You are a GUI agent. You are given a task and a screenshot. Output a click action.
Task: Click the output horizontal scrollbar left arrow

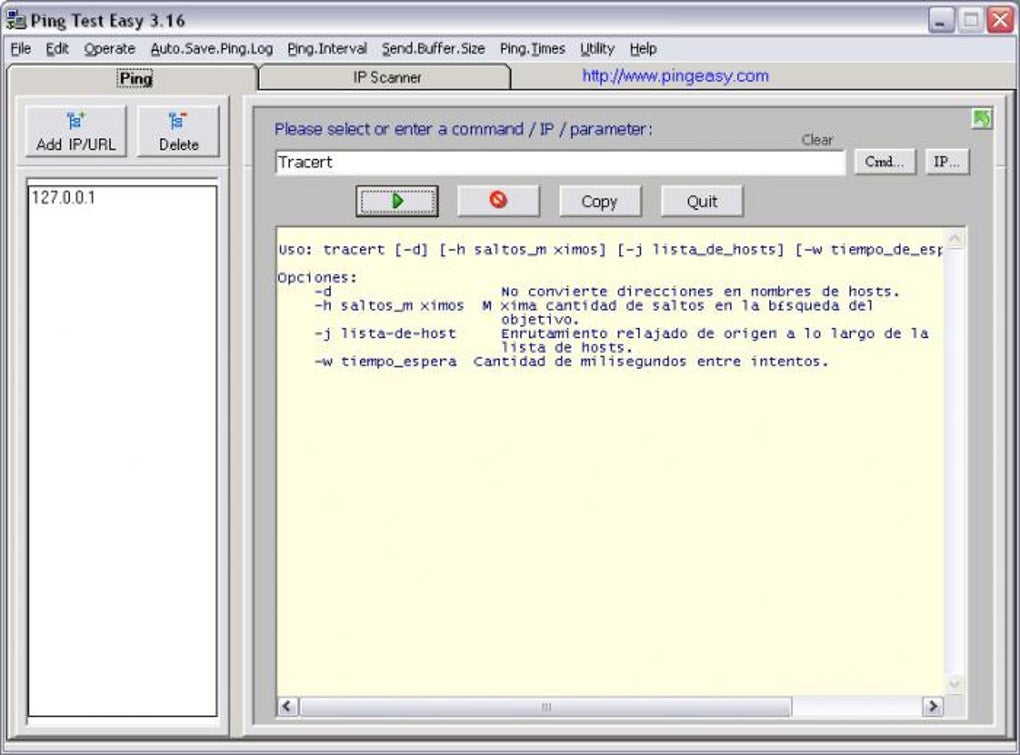tap(288, 706)
